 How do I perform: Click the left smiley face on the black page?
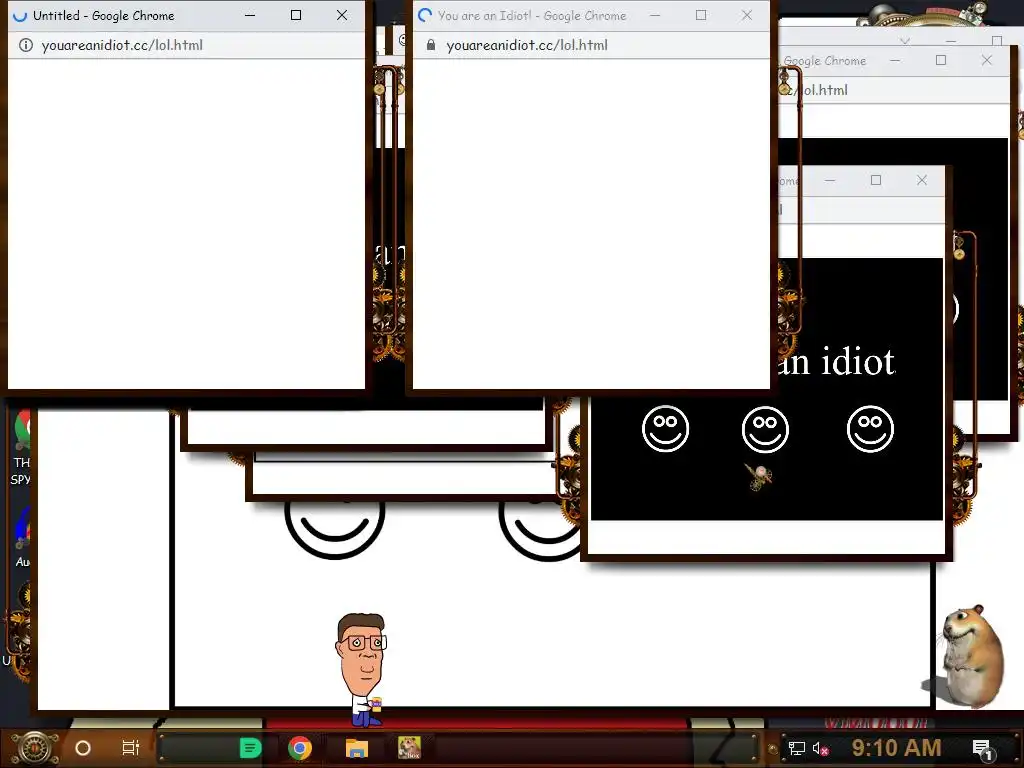click(x=665, y=428)
